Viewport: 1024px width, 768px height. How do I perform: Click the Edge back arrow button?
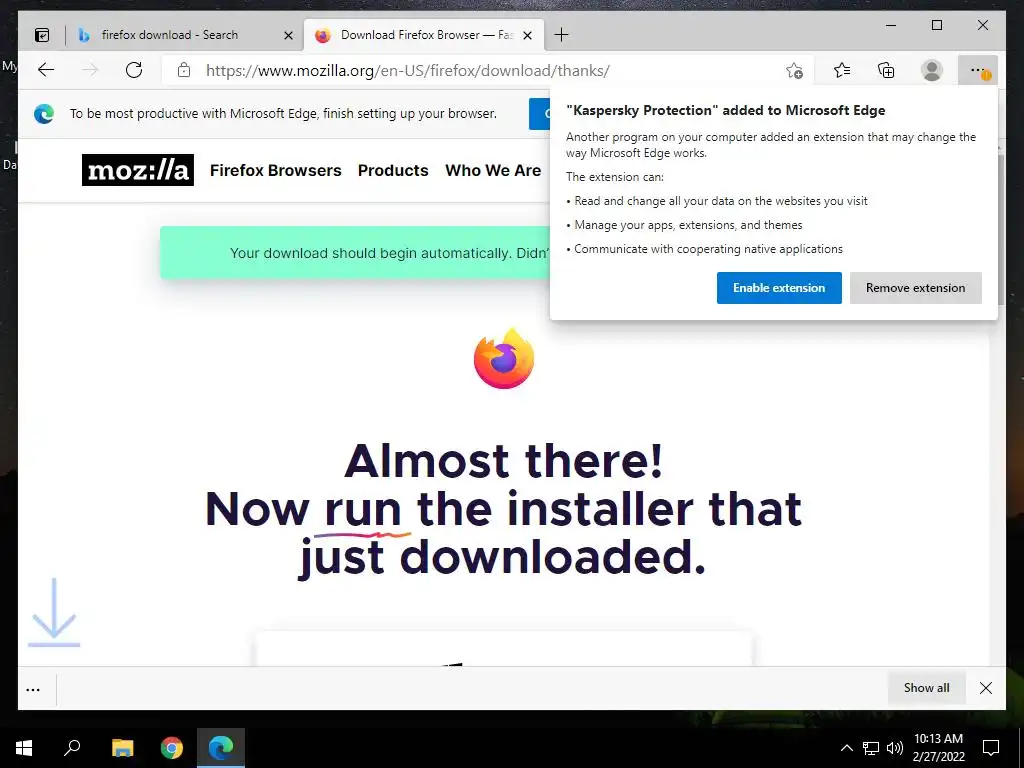pyautogui.click(x=46, y=70)
